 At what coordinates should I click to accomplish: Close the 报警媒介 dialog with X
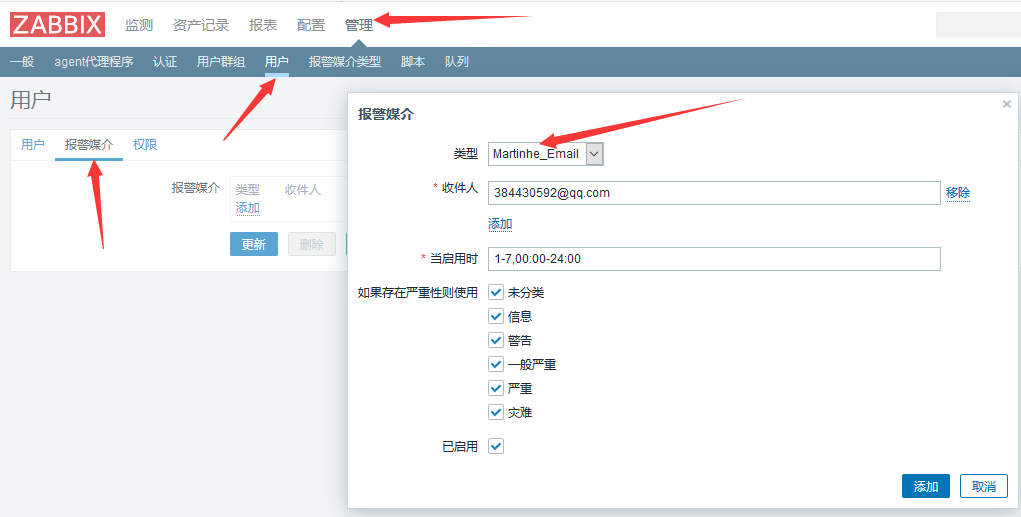(x=1006, y=104)
